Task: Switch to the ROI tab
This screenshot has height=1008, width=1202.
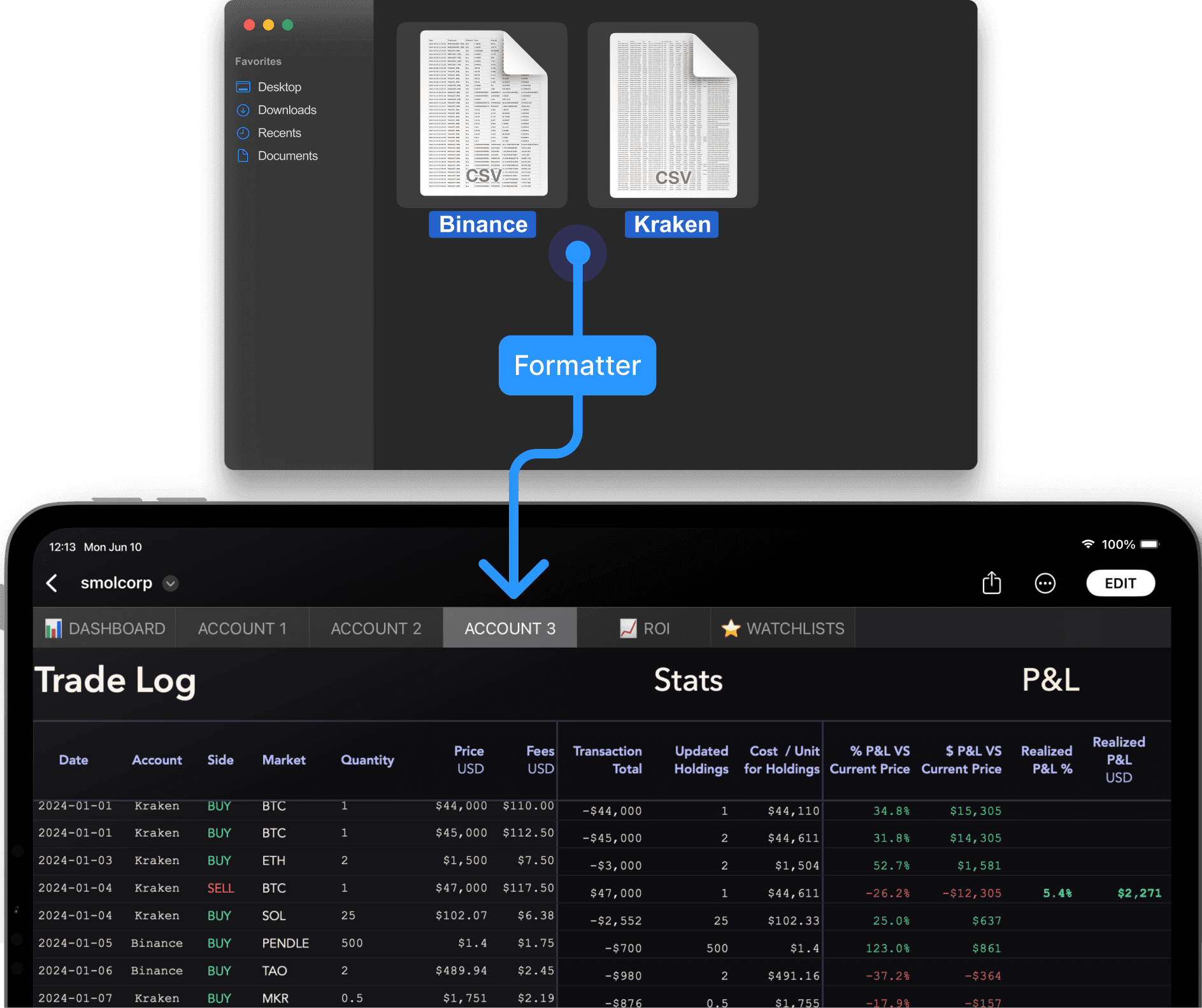Action: tap(644, 628)
